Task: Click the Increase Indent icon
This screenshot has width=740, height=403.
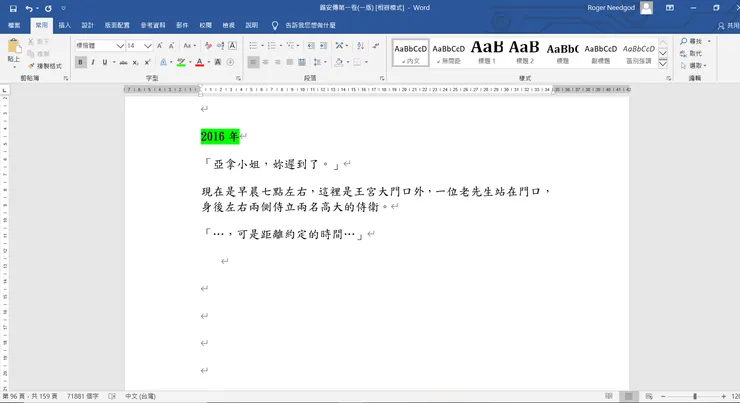Action: point(323,46)
